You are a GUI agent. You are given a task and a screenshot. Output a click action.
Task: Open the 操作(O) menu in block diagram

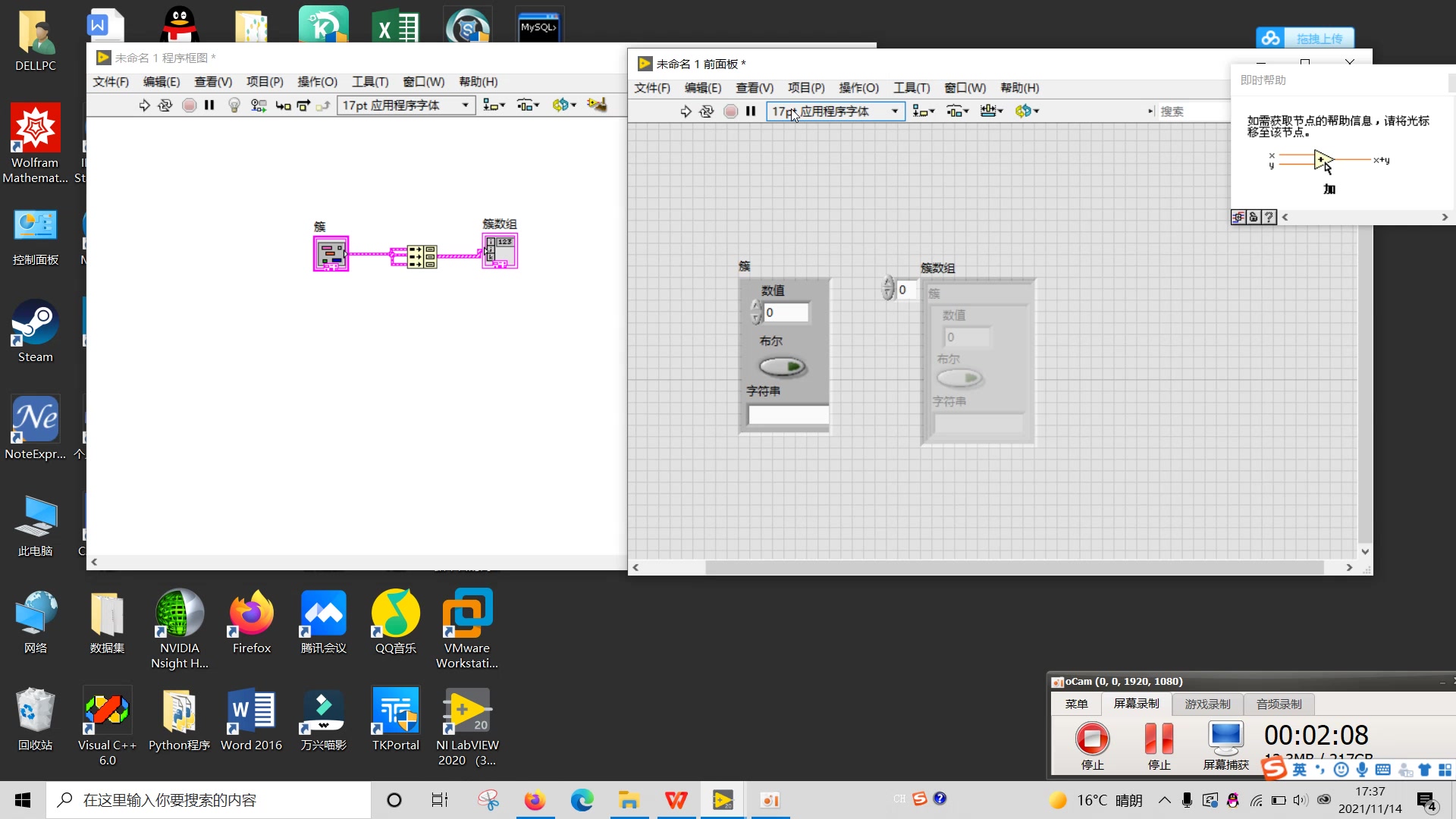pyautogui.click(x=316, y=81)
